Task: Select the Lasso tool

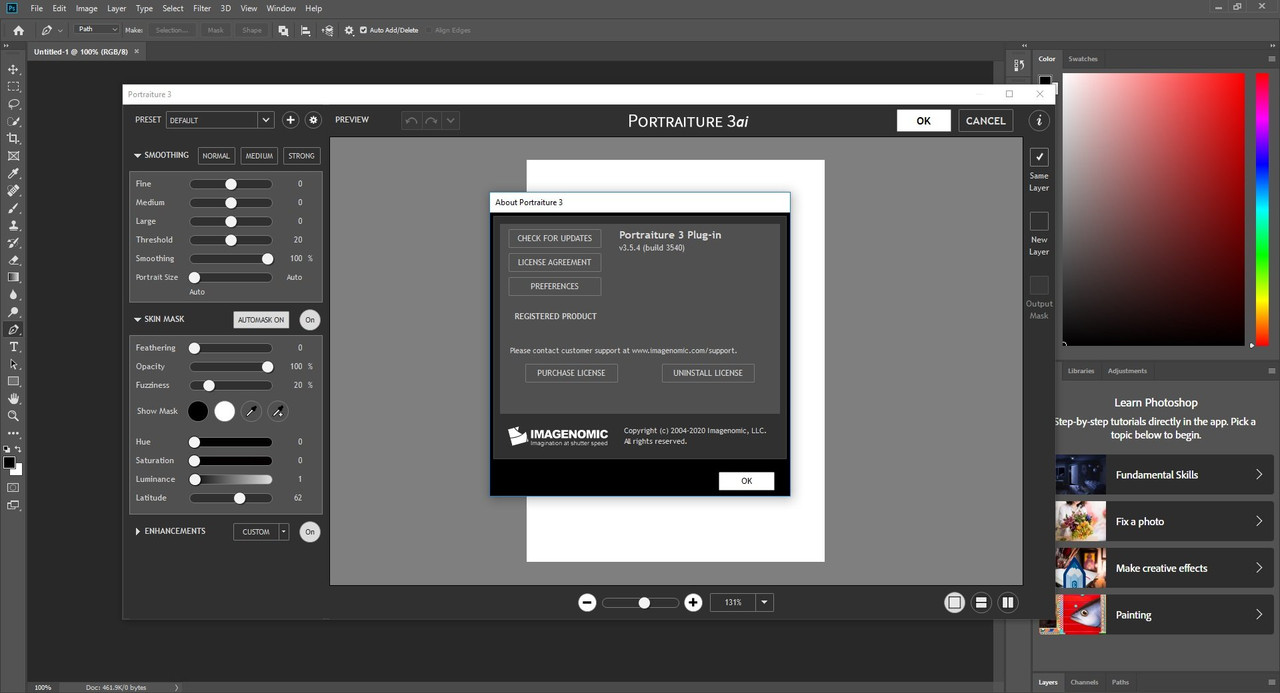Action: (13, 104)
